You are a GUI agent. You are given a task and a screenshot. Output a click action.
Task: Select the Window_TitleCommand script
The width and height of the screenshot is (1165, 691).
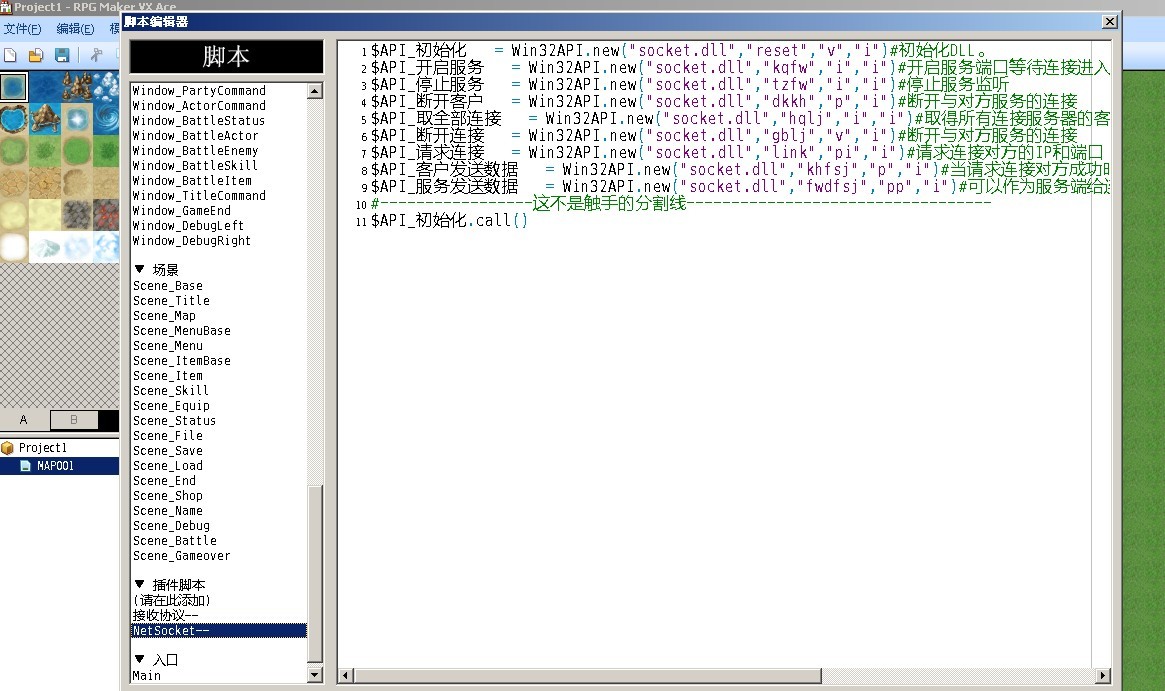[199, 195]
